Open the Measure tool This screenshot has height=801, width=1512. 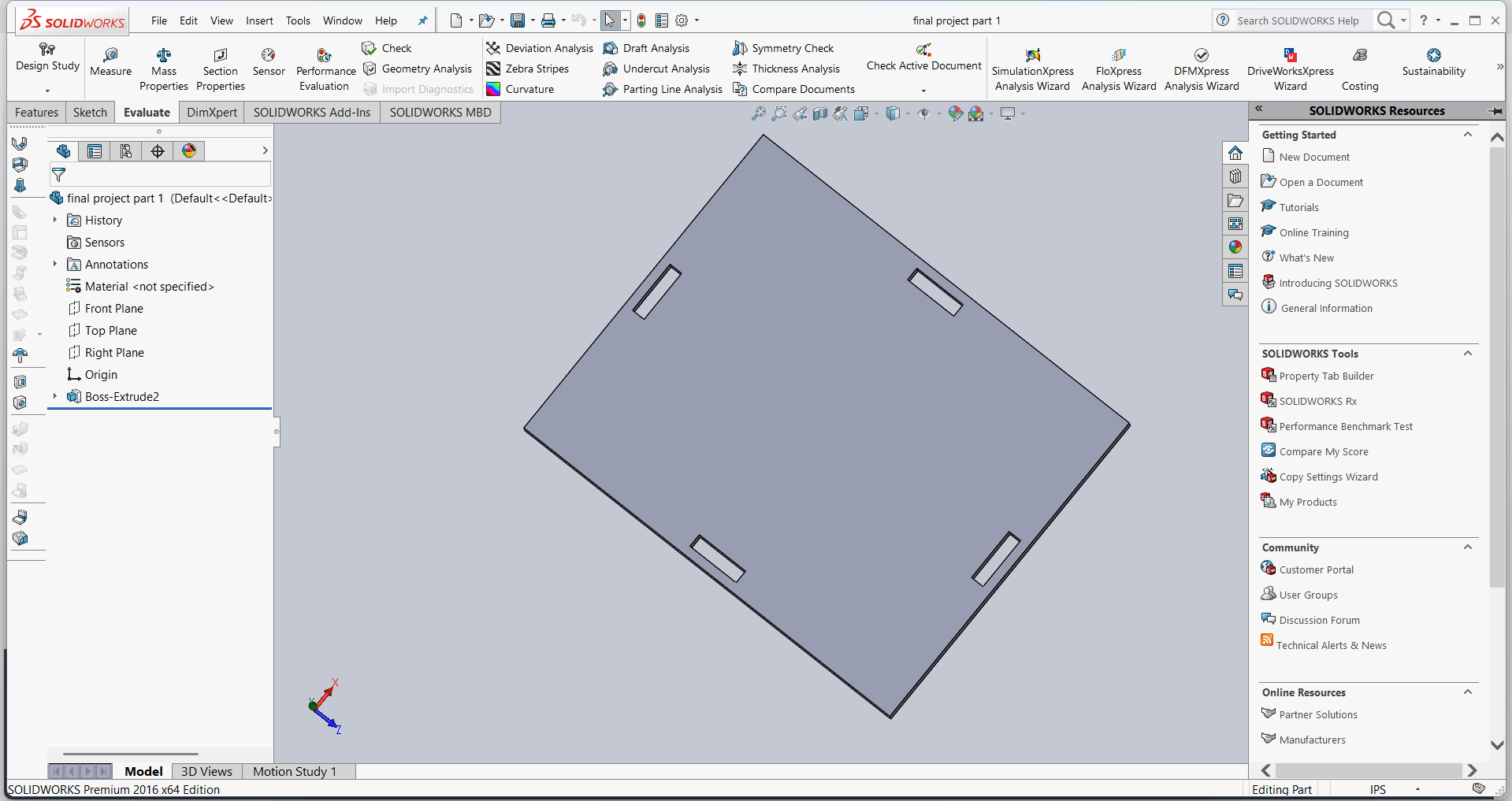pyautogui.click(x=110, y=62)
